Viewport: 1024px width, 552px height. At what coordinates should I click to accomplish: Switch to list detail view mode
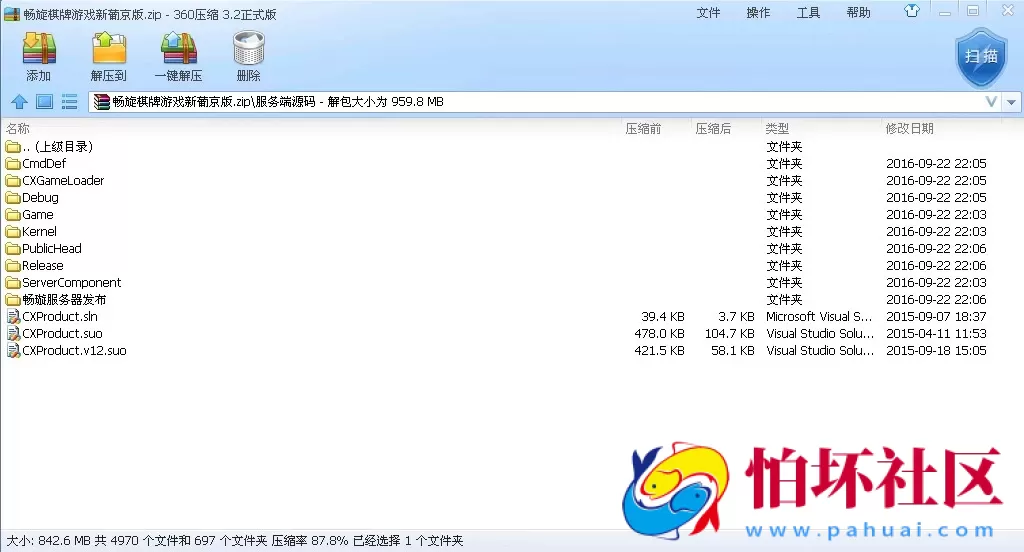coord(69,102)
